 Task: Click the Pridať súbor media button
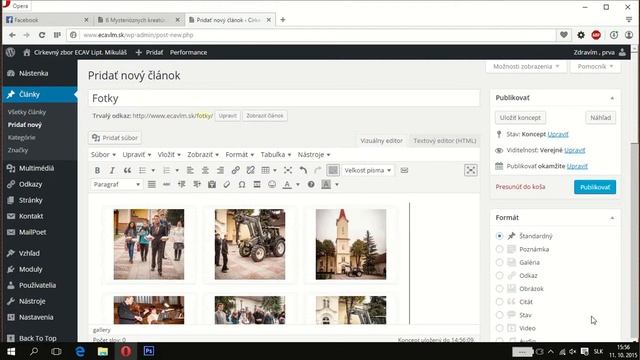115,138
